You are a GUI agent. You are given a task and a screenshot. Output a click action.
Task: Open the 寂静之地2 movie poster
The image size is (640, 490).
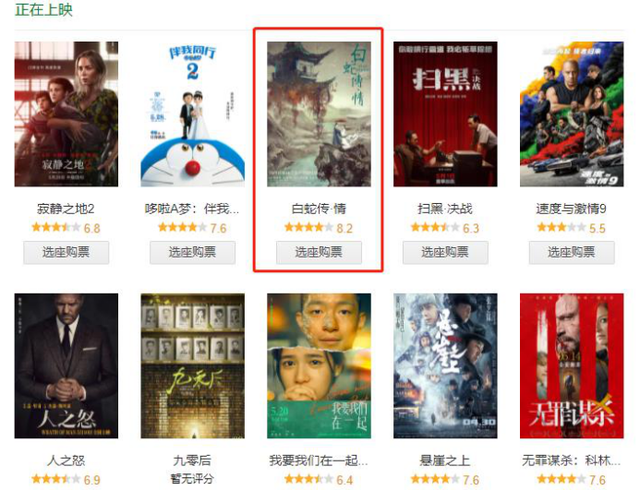66,114
